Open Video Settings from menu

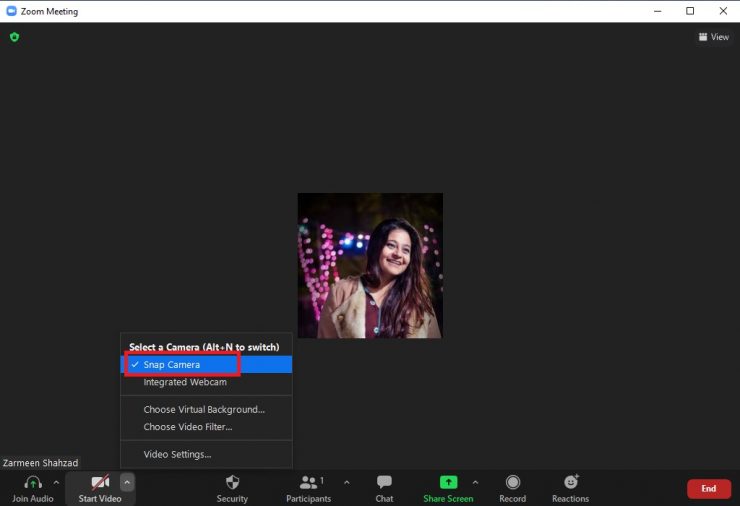pyautogui.click(x=206, y=454)
